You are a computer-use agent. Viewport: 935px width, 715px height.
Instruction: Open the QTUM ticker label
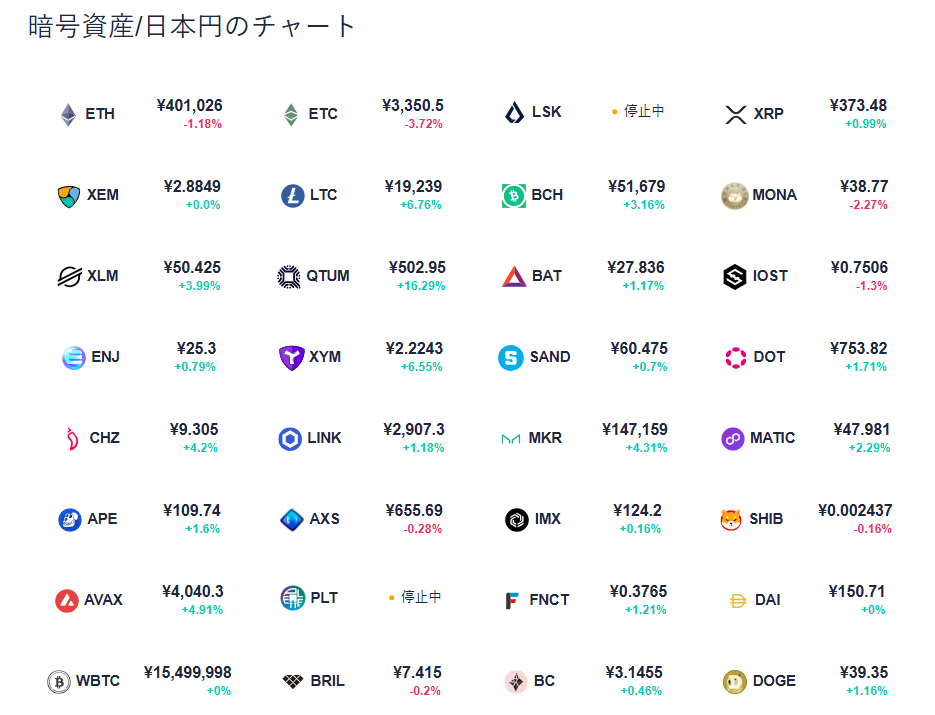click(x=328, y=276)
